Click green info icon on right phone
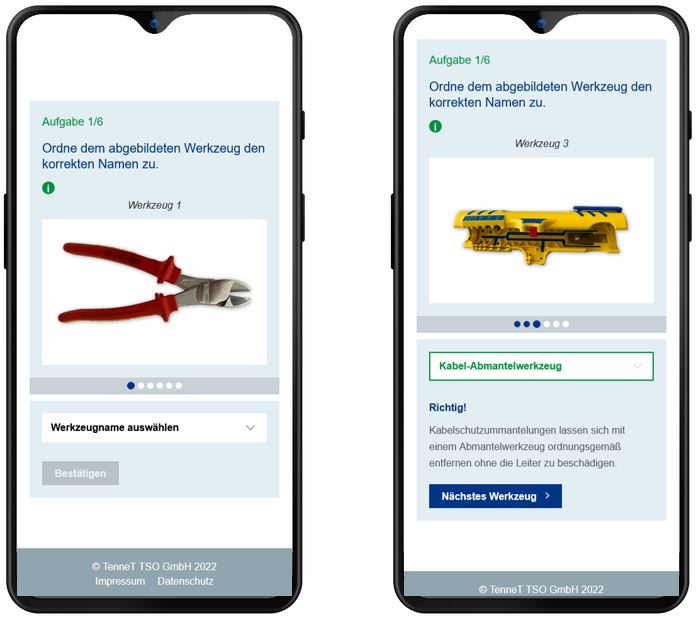The height and width of the screenshot is (620, 696). point(435,126)
